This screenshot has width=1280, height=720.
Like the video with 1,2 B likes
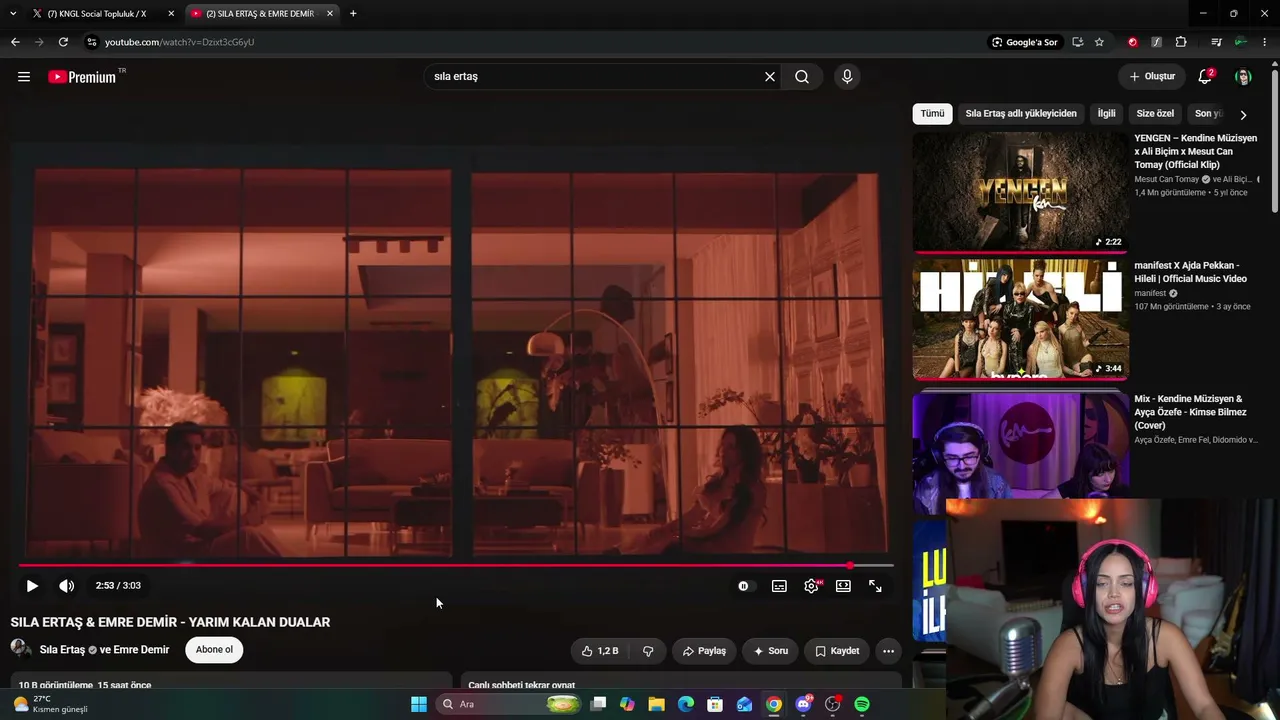(600, 651)
